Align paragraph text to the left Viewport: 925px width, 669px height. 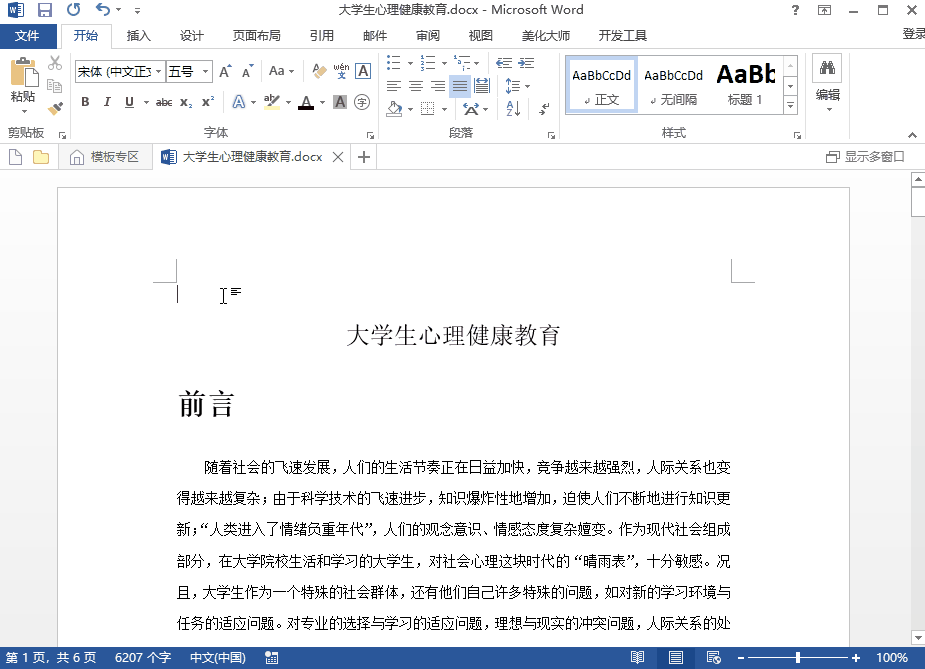[393, 86]
